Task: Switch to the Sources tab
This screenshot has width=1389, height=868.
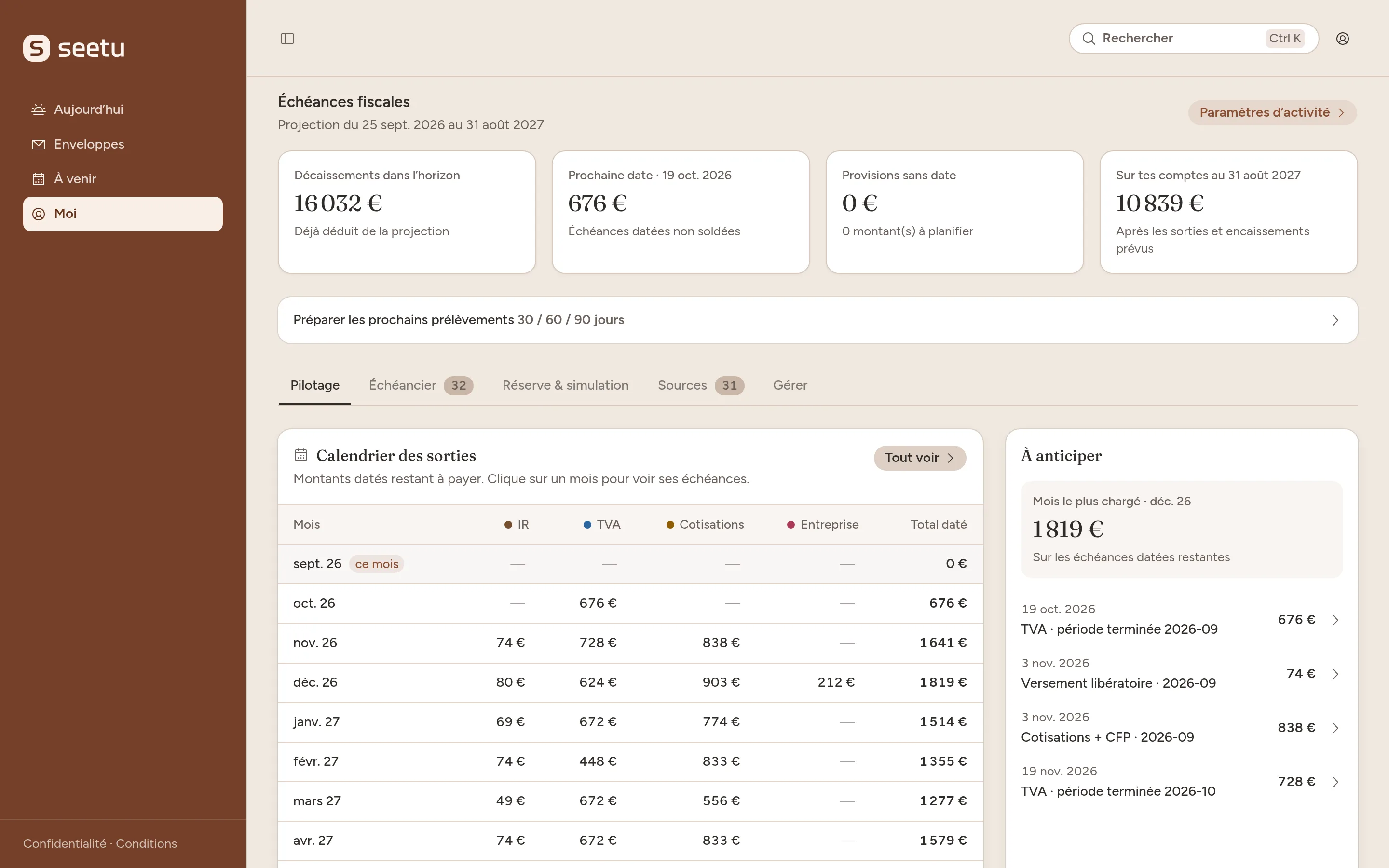Action: pyautogui.click(x=701, y=385)
